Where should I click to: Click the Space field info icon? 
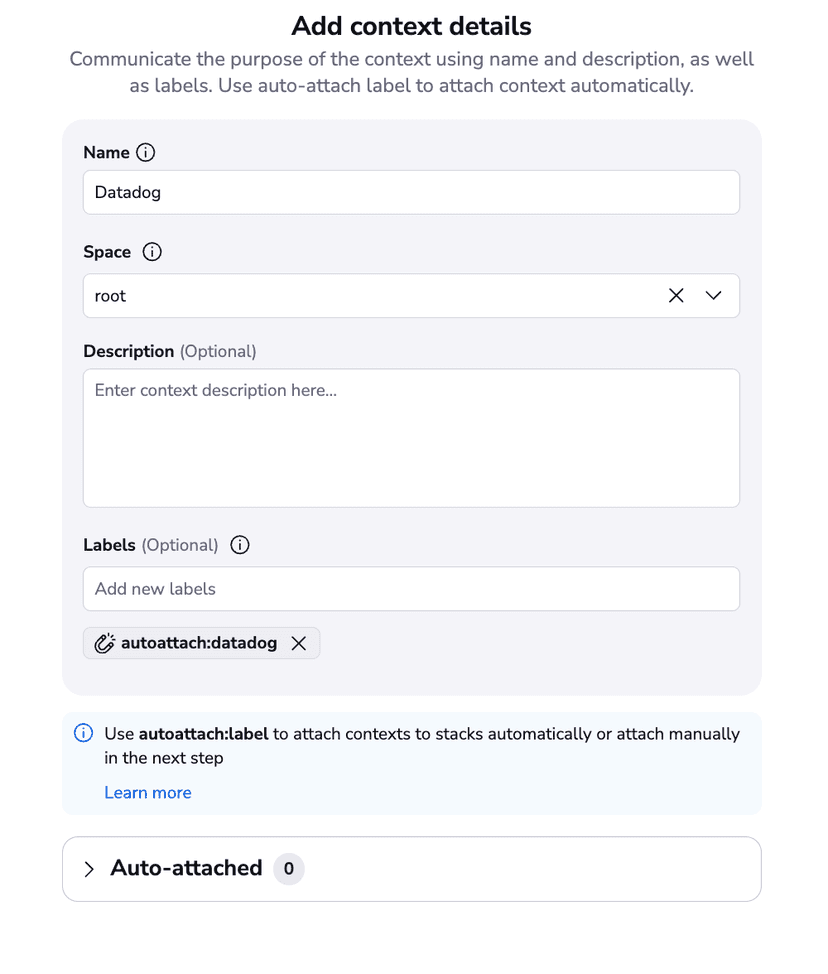coord(151,251)
